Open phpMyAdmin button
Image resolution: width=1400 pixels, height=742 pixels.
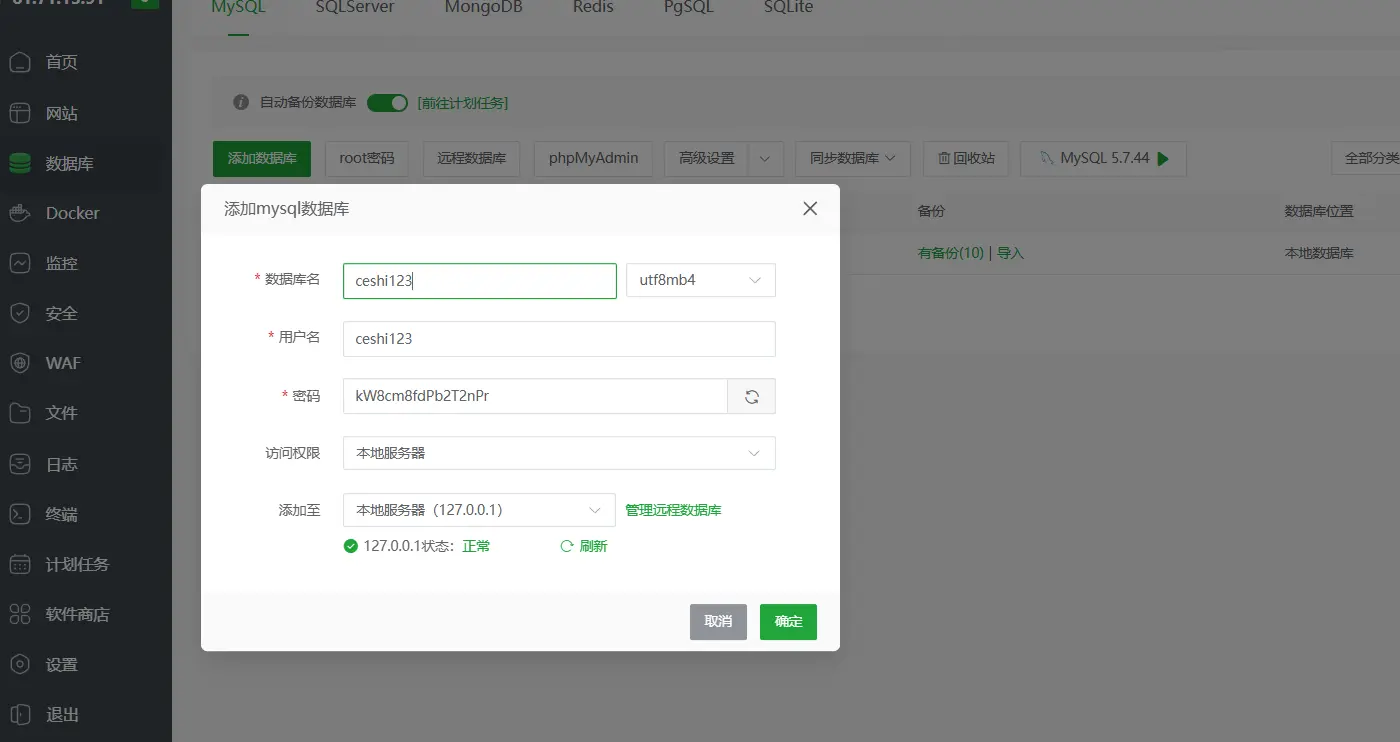click(594, 158)
